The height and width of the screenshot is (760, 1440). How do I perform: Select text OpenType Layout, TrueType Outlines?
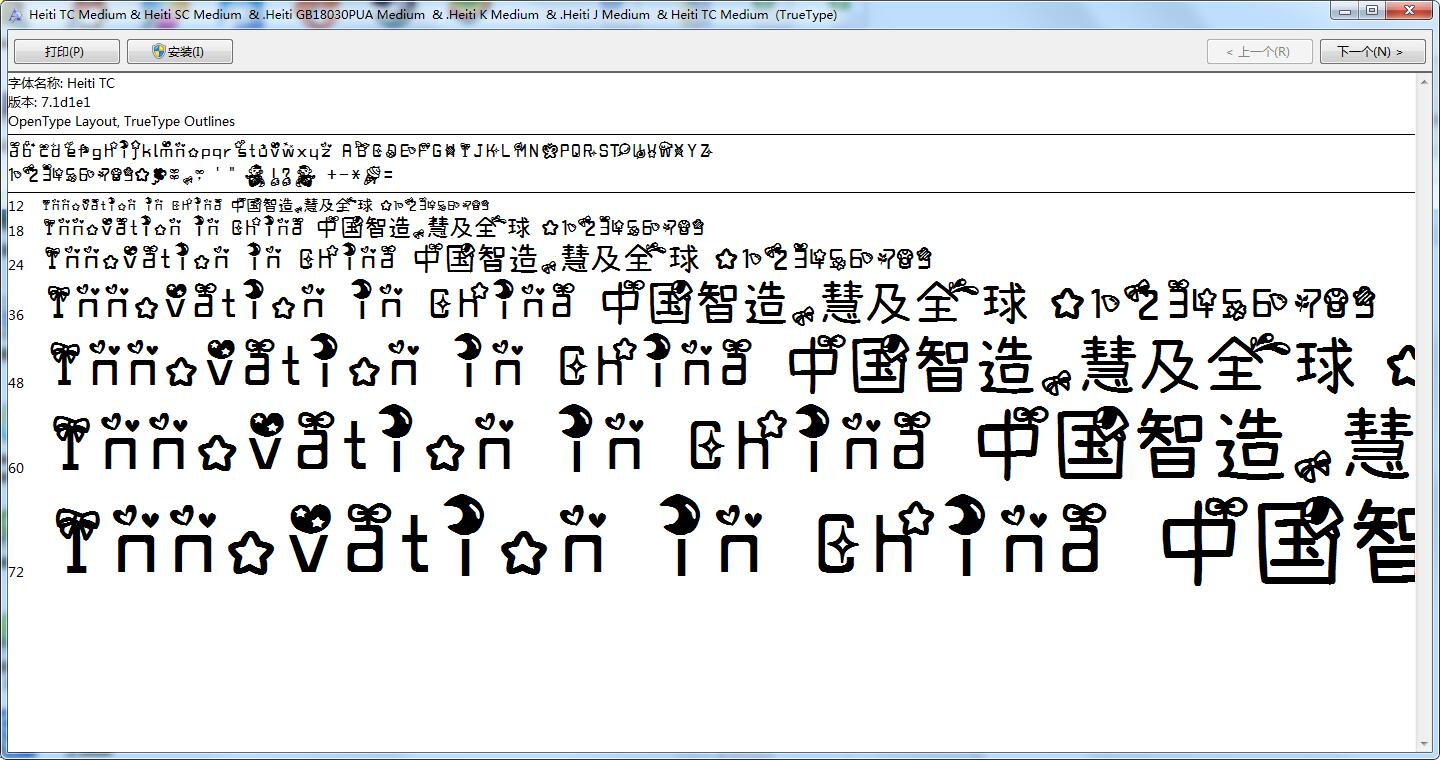tap(122, 121)
